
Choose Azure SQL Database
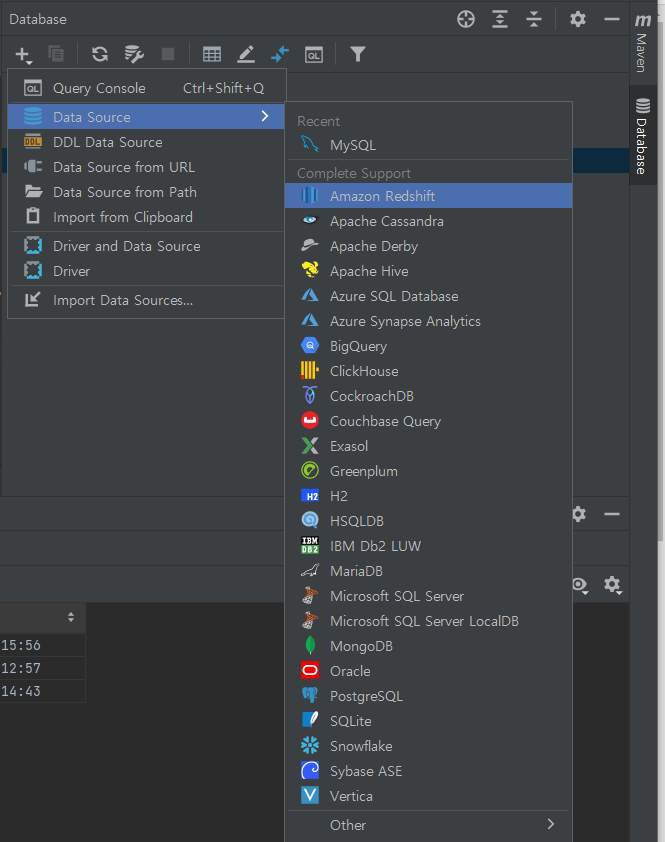pos(428,296)
